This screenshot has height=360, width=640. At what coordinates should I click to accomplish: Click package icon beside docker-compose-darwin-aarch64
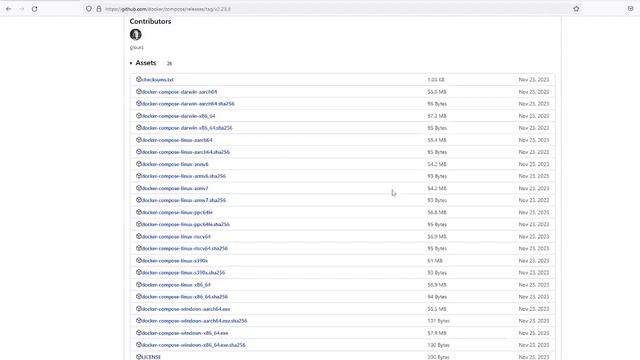pyautogui.click(x=139, y=91)
